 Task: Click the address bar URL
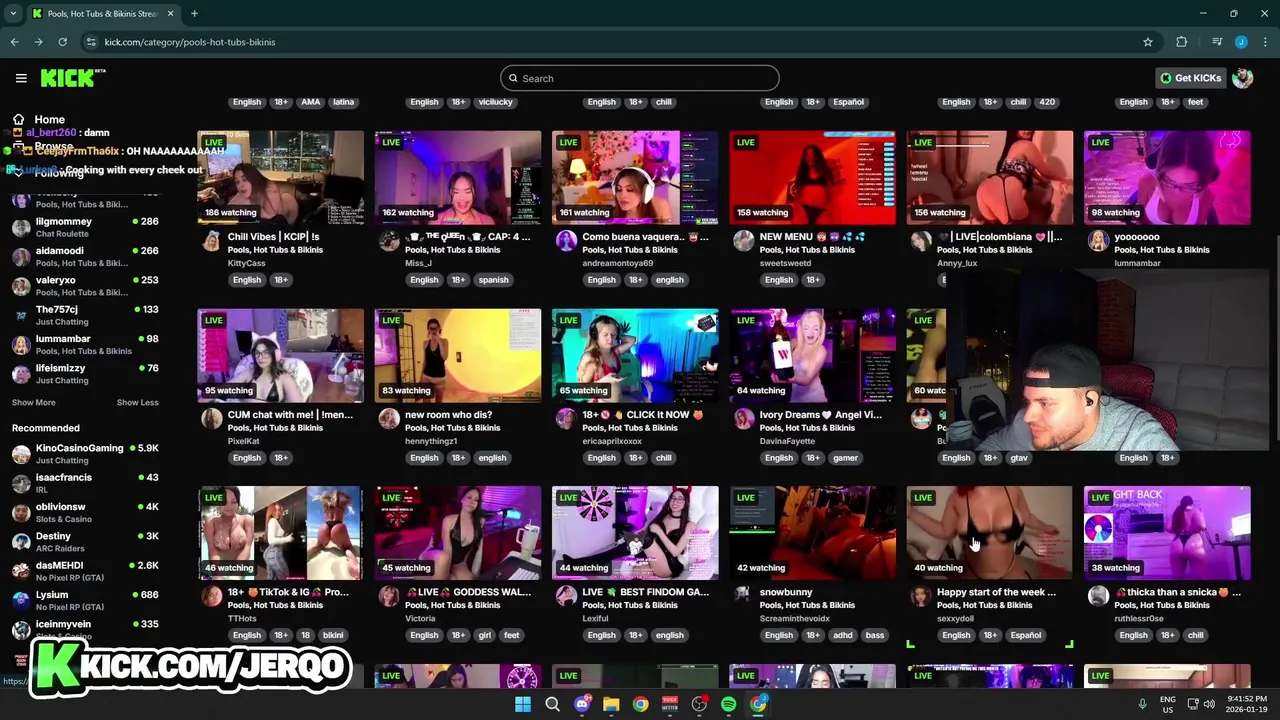click(x=190, y=42)
